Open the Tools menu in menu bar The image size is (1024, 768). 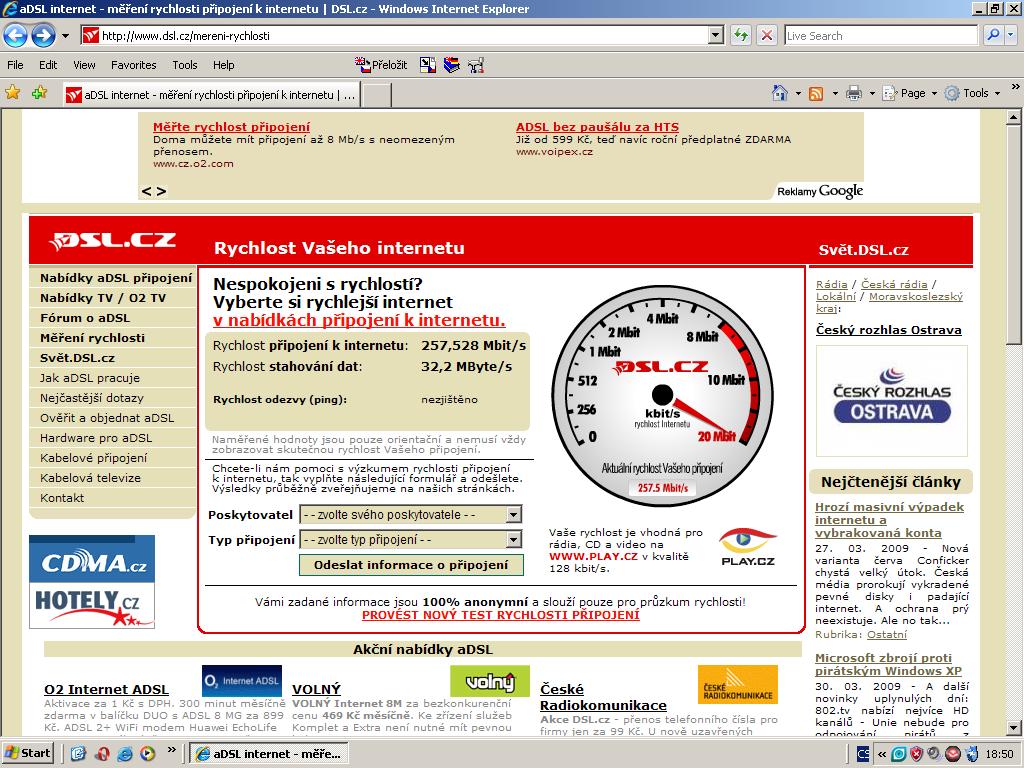pyautogui.click(x=184, y=65)
